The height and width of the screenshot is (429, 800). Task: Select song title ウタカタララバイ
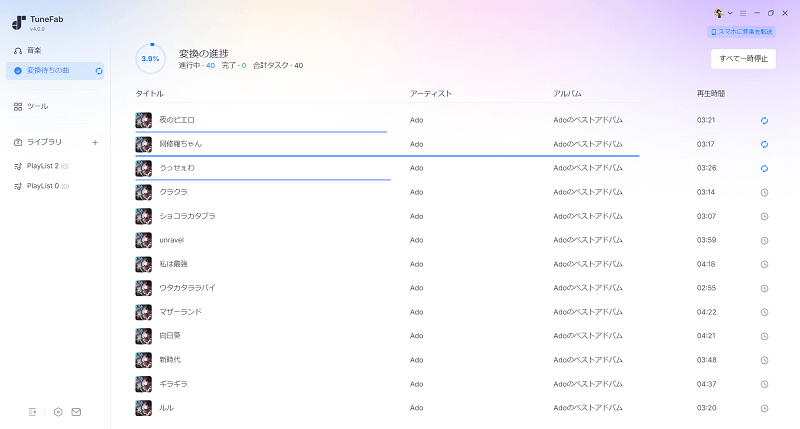point(187,288)
